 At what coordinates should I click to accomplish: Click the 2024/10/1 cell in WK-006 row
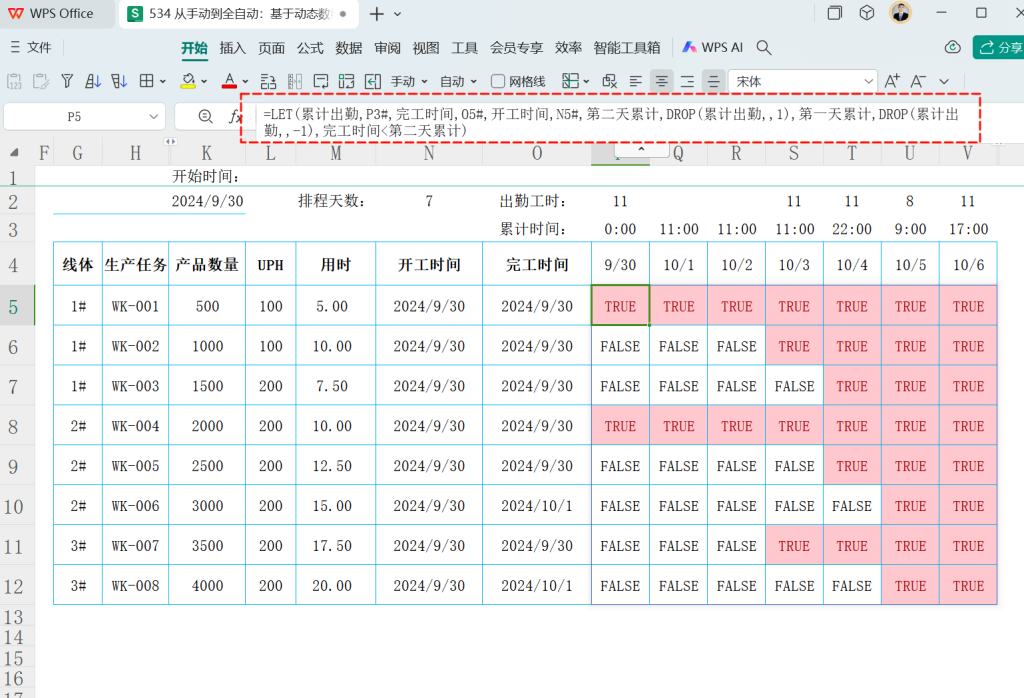pyautogui.click(x=537, y=506)
